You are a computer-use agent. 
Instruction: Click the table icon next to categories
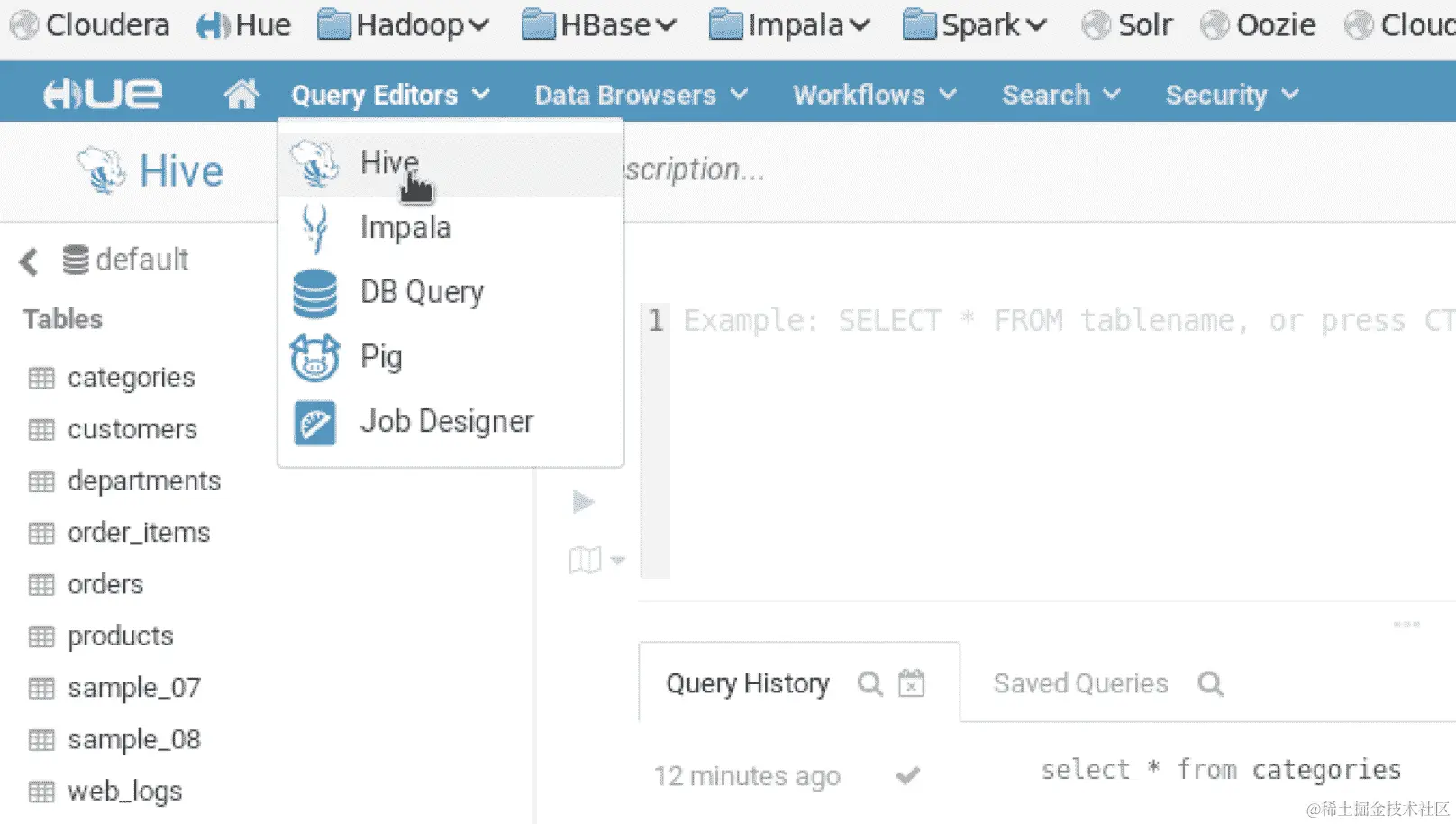pyautogui.click(x=41, y=378)
